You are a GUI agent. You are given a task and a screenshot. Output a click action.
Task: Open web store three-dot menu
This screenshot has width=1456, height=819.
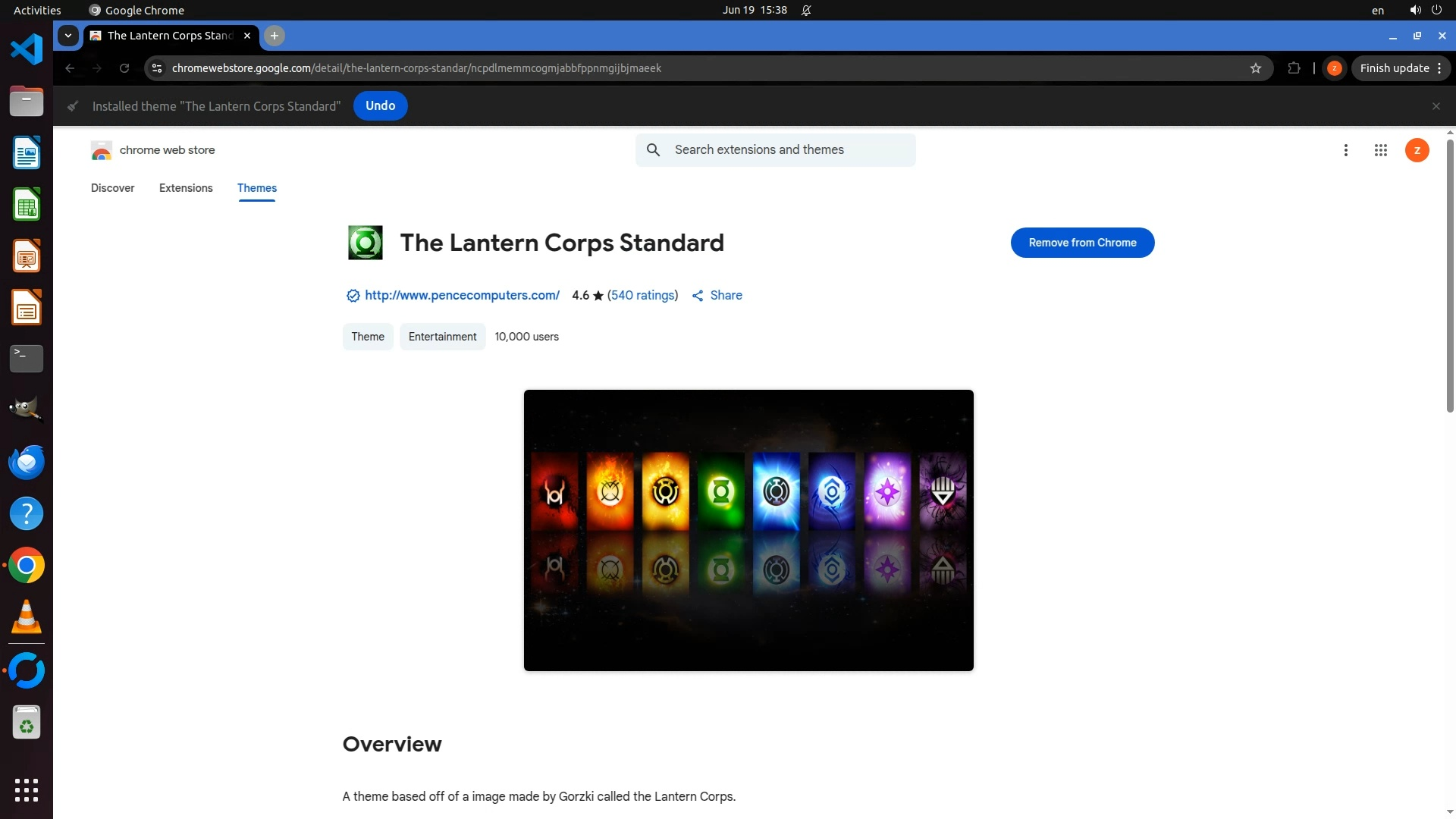coord(1345,150)
